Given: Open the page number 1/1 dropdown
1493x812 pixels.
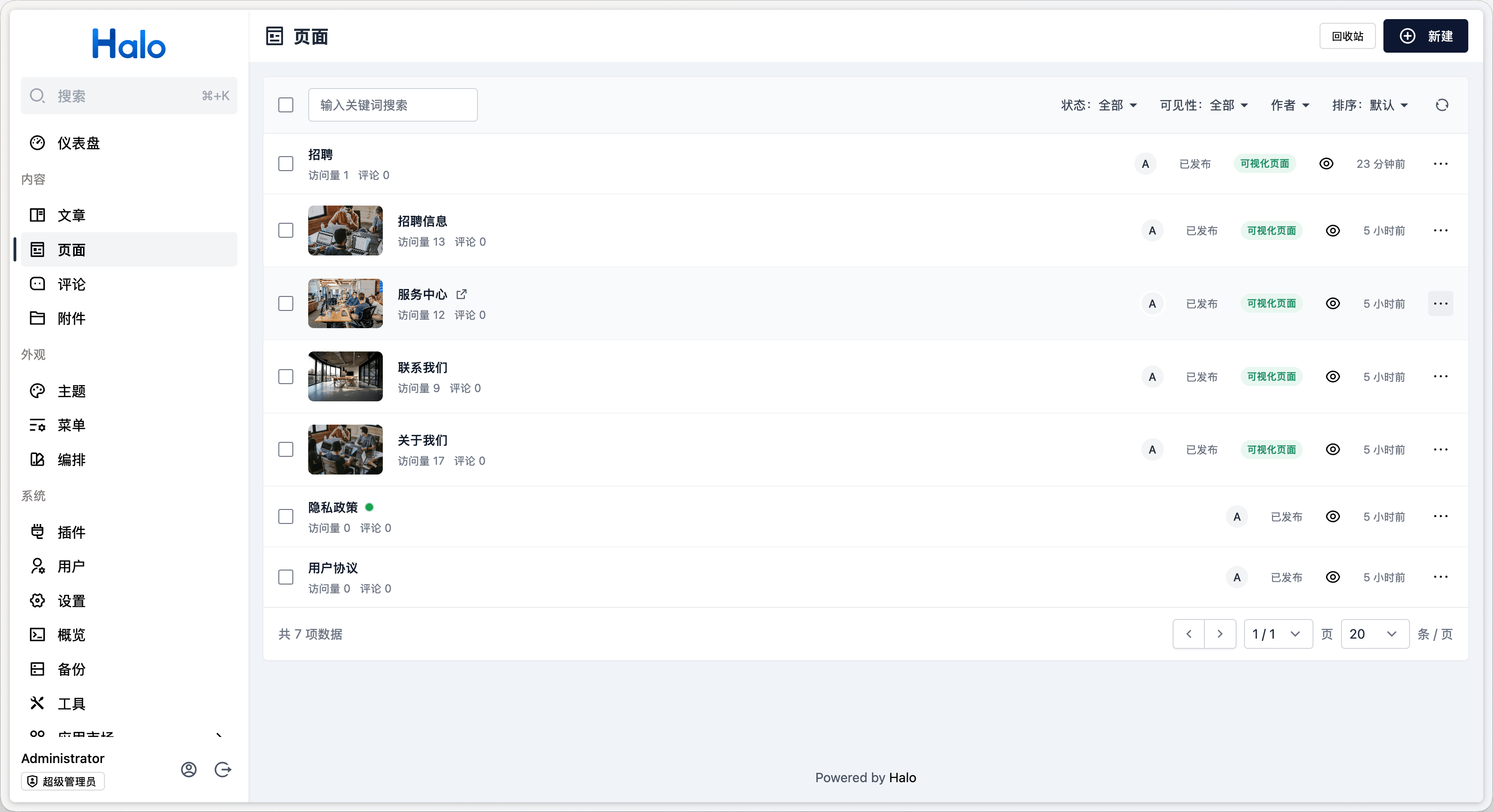Looking at the screenshot, I should click(x=1278, y=634).
